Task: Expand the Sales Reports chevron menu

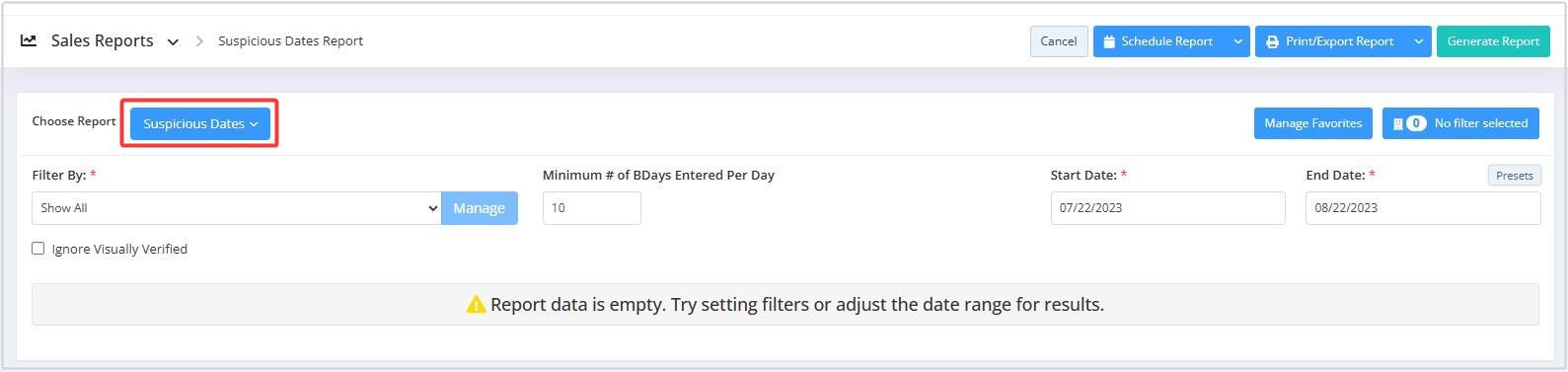Action: tap(173, 41)
